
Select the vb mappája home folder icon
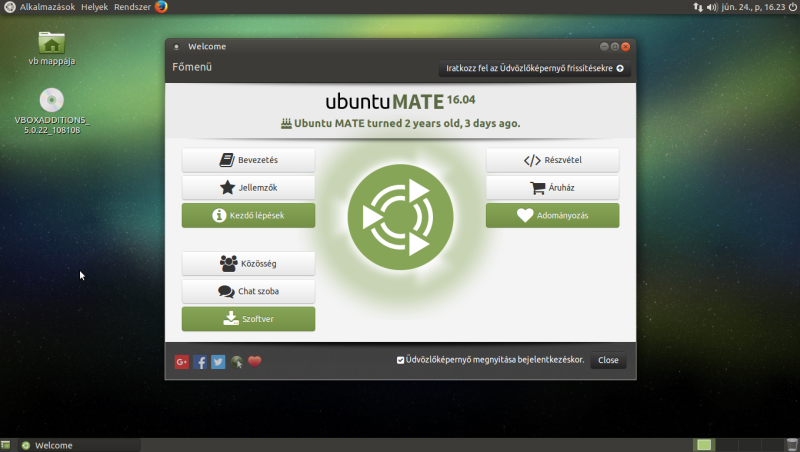point(52,48)
